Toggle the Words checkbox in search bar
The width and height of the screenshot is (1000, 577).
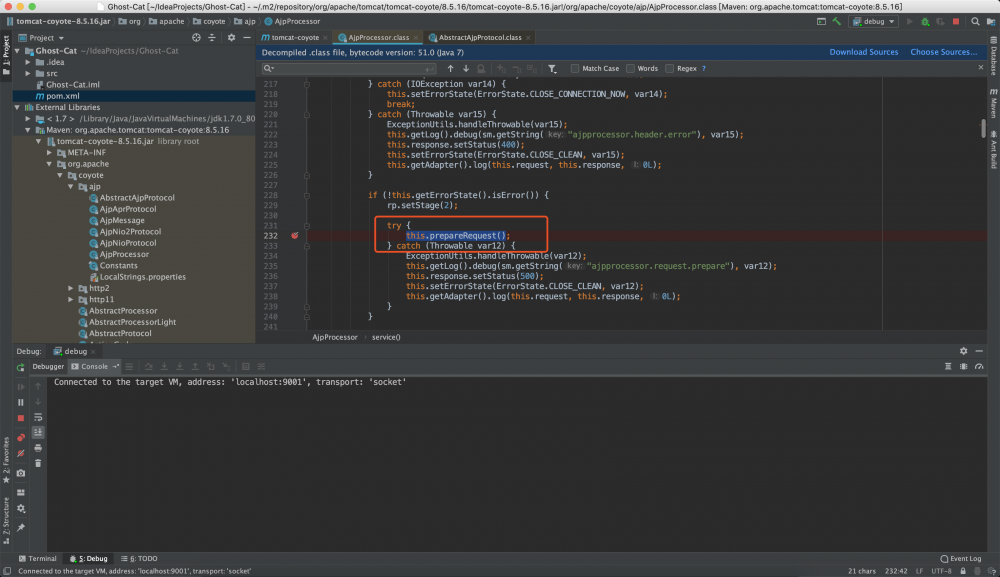630,69
